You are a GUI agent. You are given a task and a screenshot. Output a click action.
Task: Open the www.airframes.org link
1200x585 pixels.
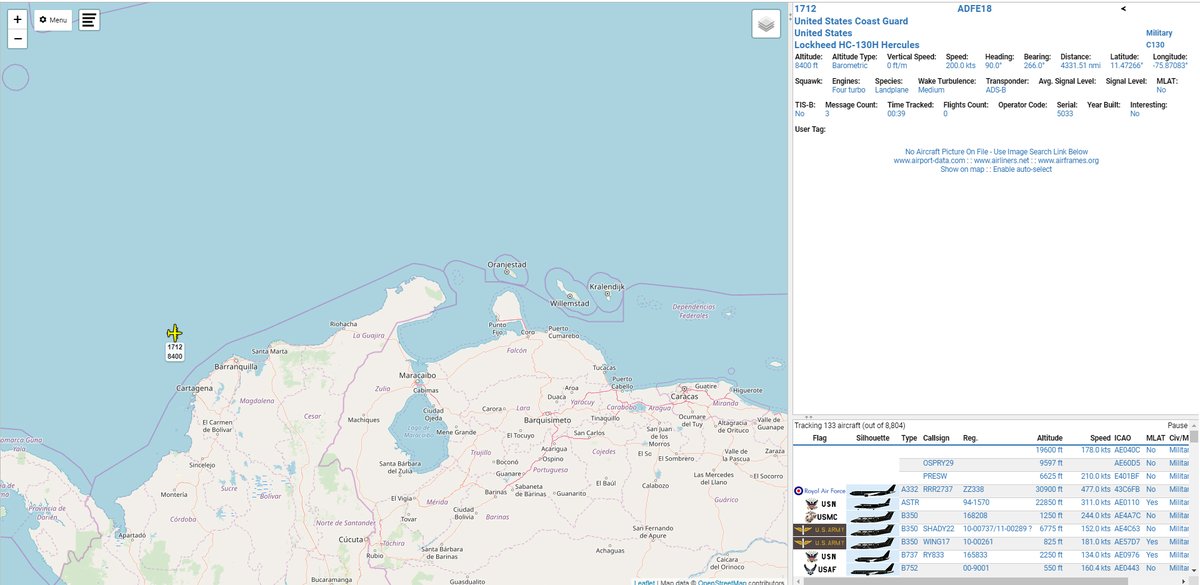[x=1069, y=160]
